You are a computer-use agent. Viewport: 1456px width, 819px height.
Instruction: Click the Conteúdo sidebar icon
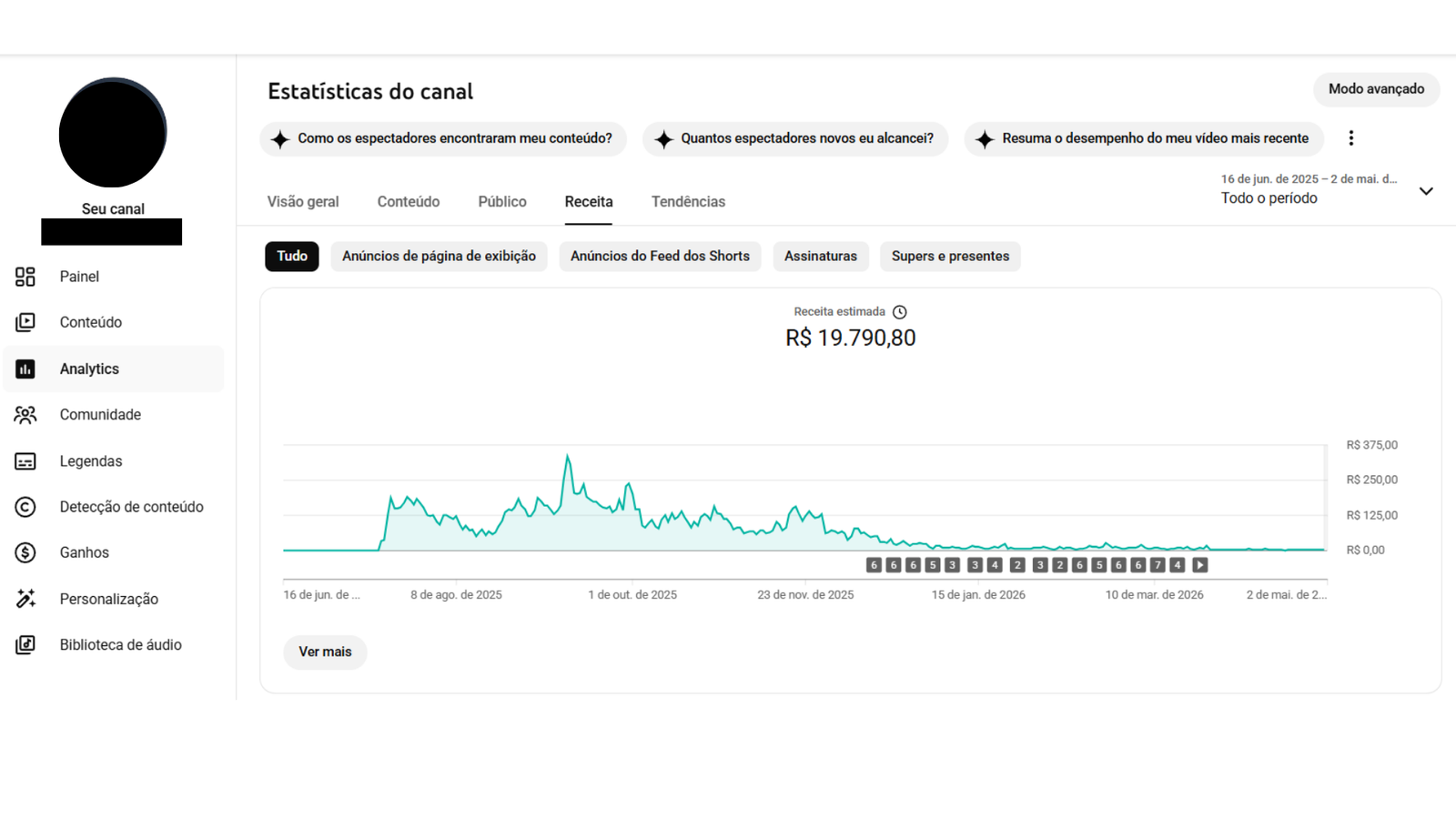click(25, 322)
